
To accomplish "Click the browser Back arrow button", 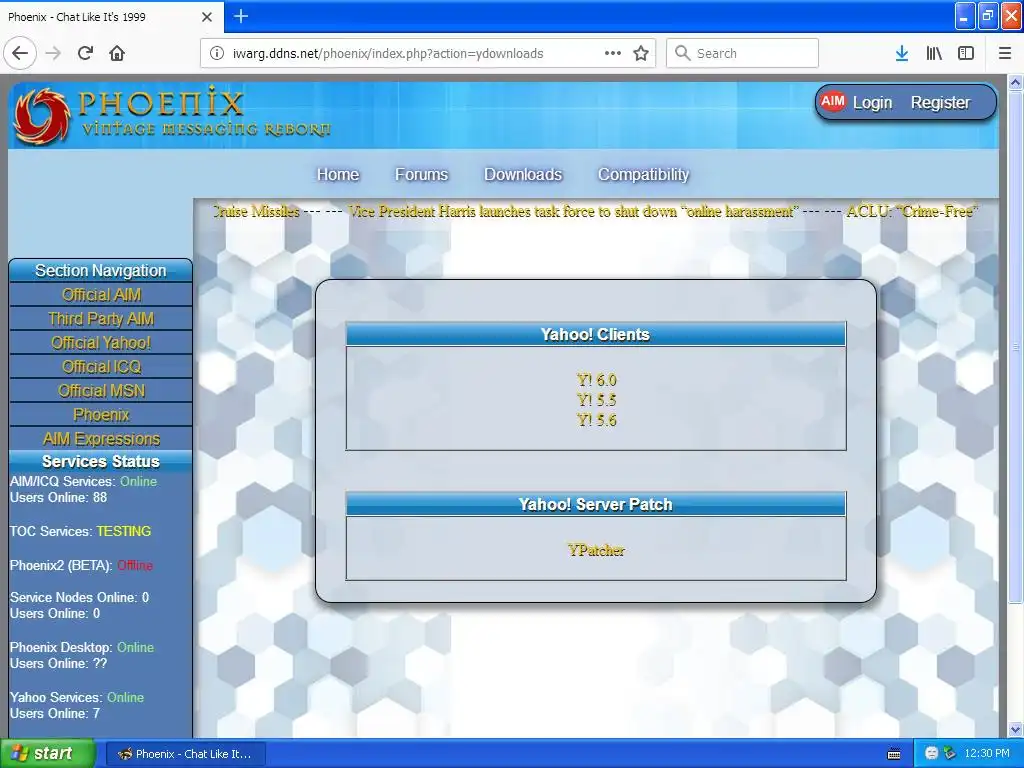I will [20, 53].
